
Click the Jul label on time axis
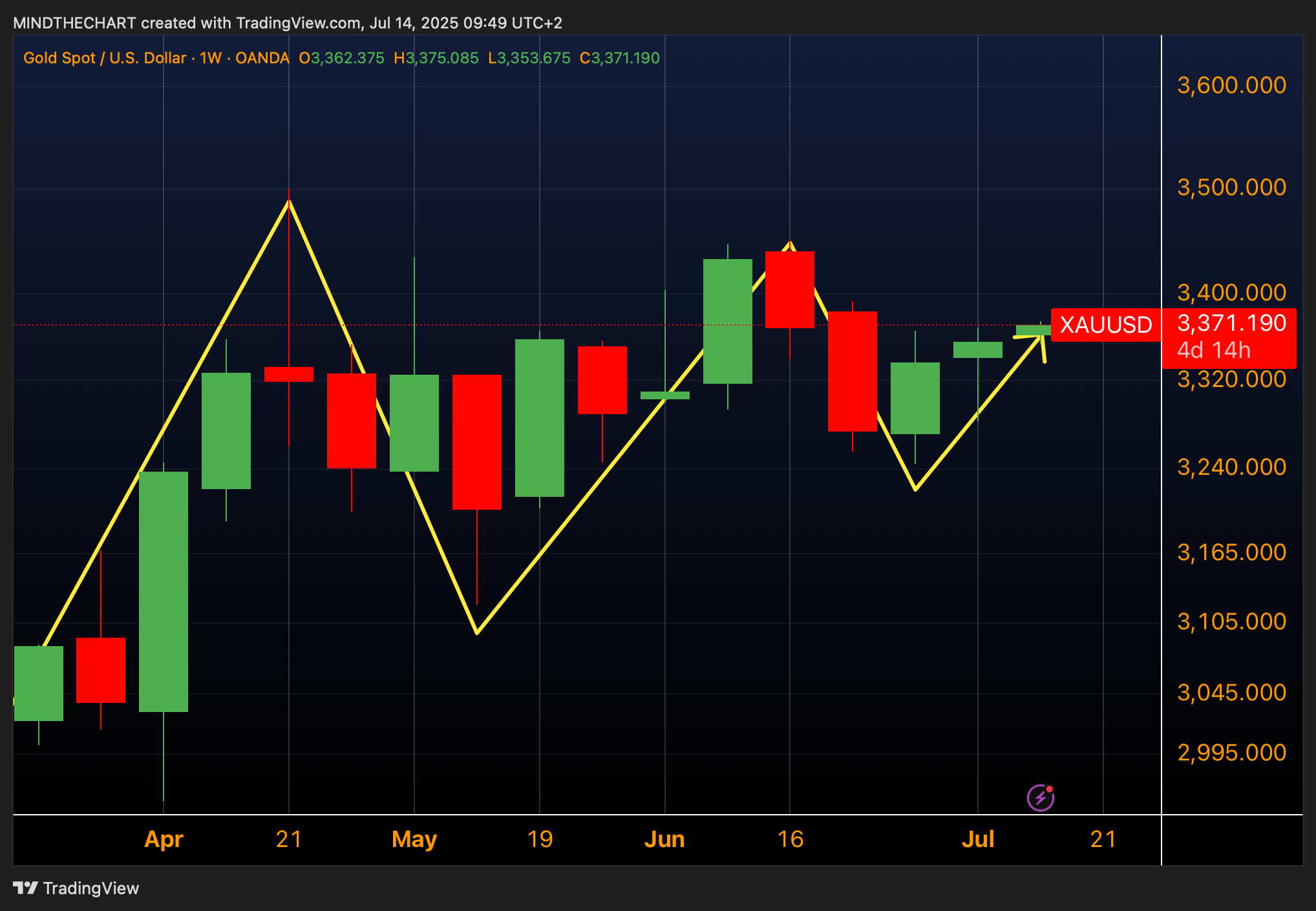978,839
